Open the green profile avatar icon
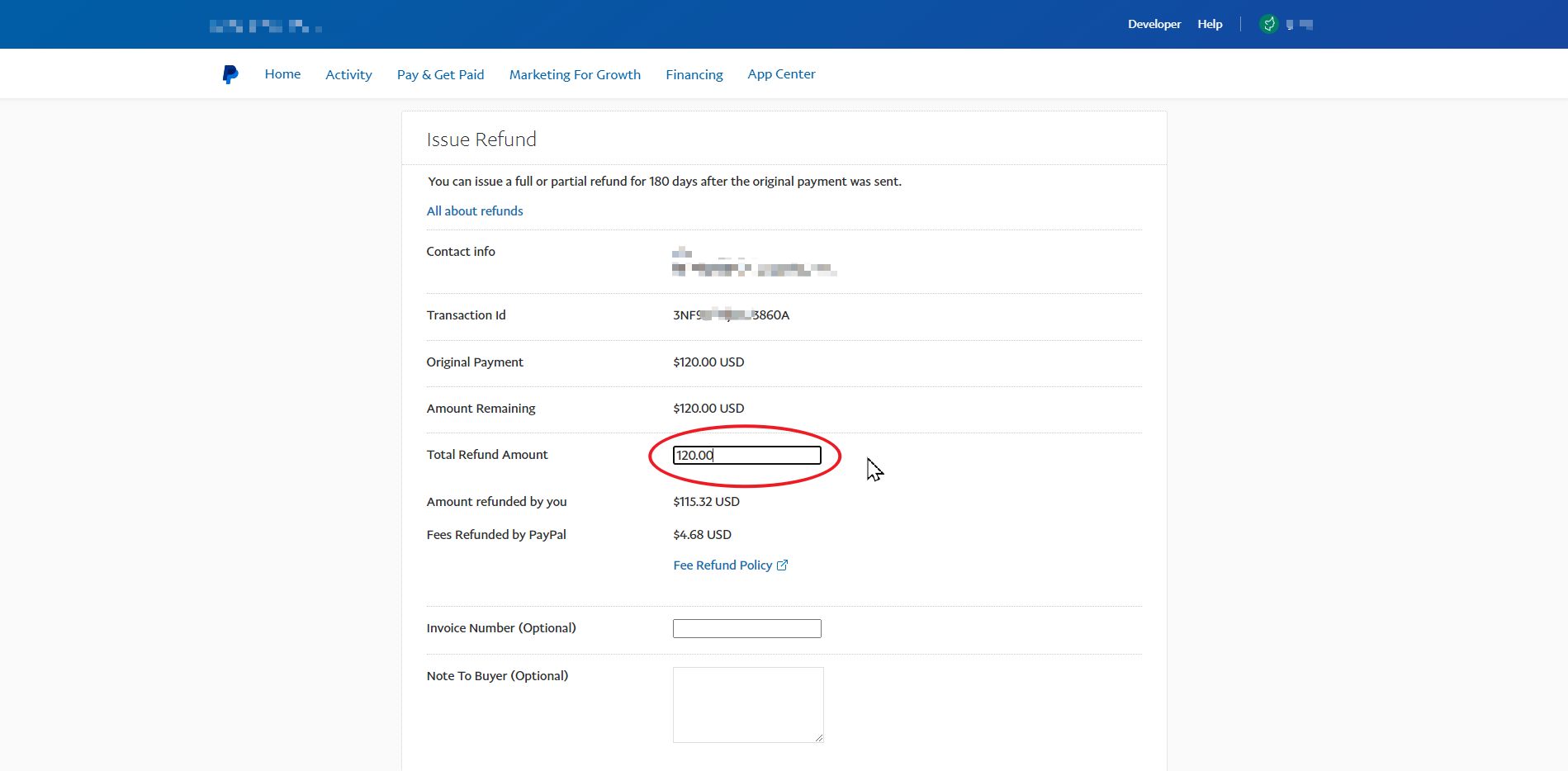The width and height of the screenshot is (1568, 771). 1269,24
